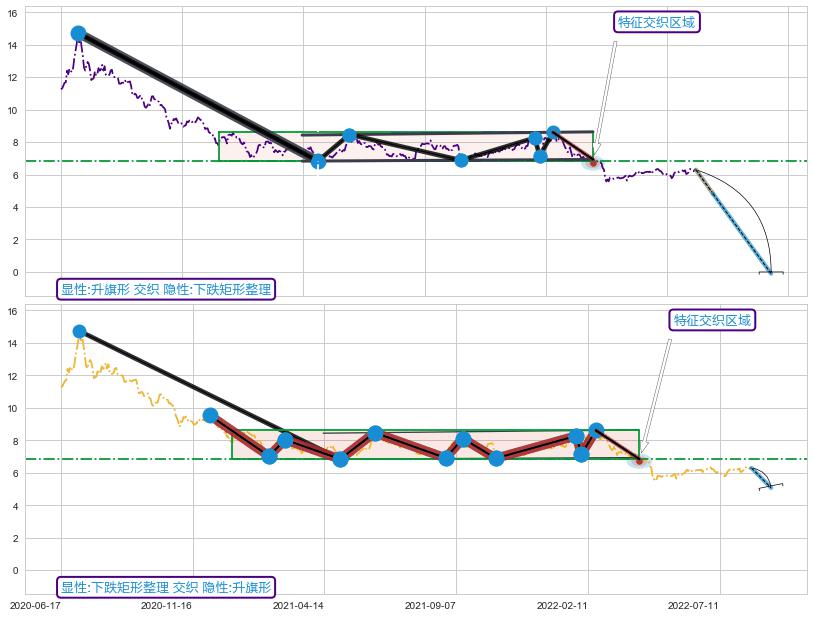Screen dimensions: 813x617
Task: Click the red endpoint dot in top chart
Action: [592, 161]
